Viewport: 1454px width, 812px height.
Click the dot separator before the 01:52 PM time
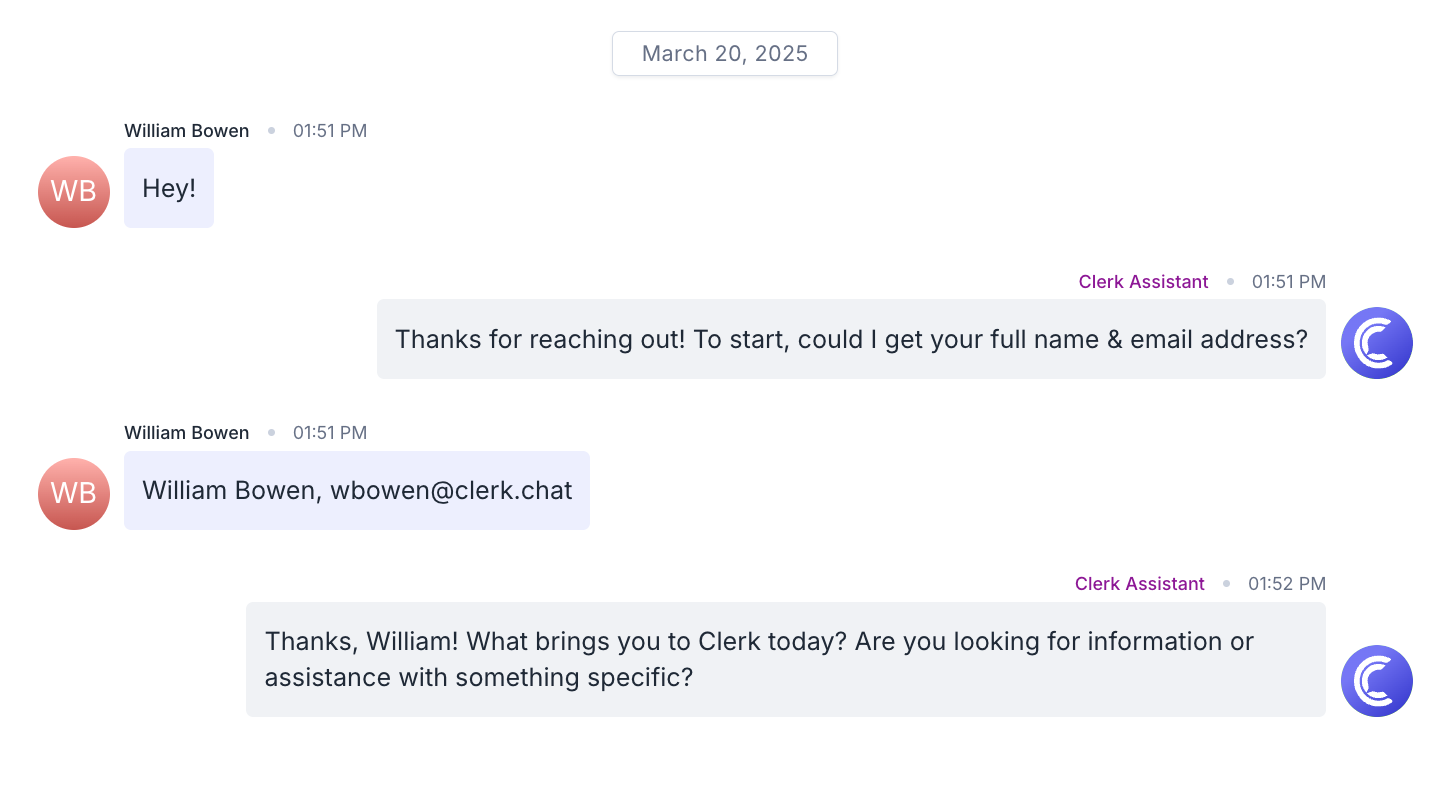[1227, 584]
